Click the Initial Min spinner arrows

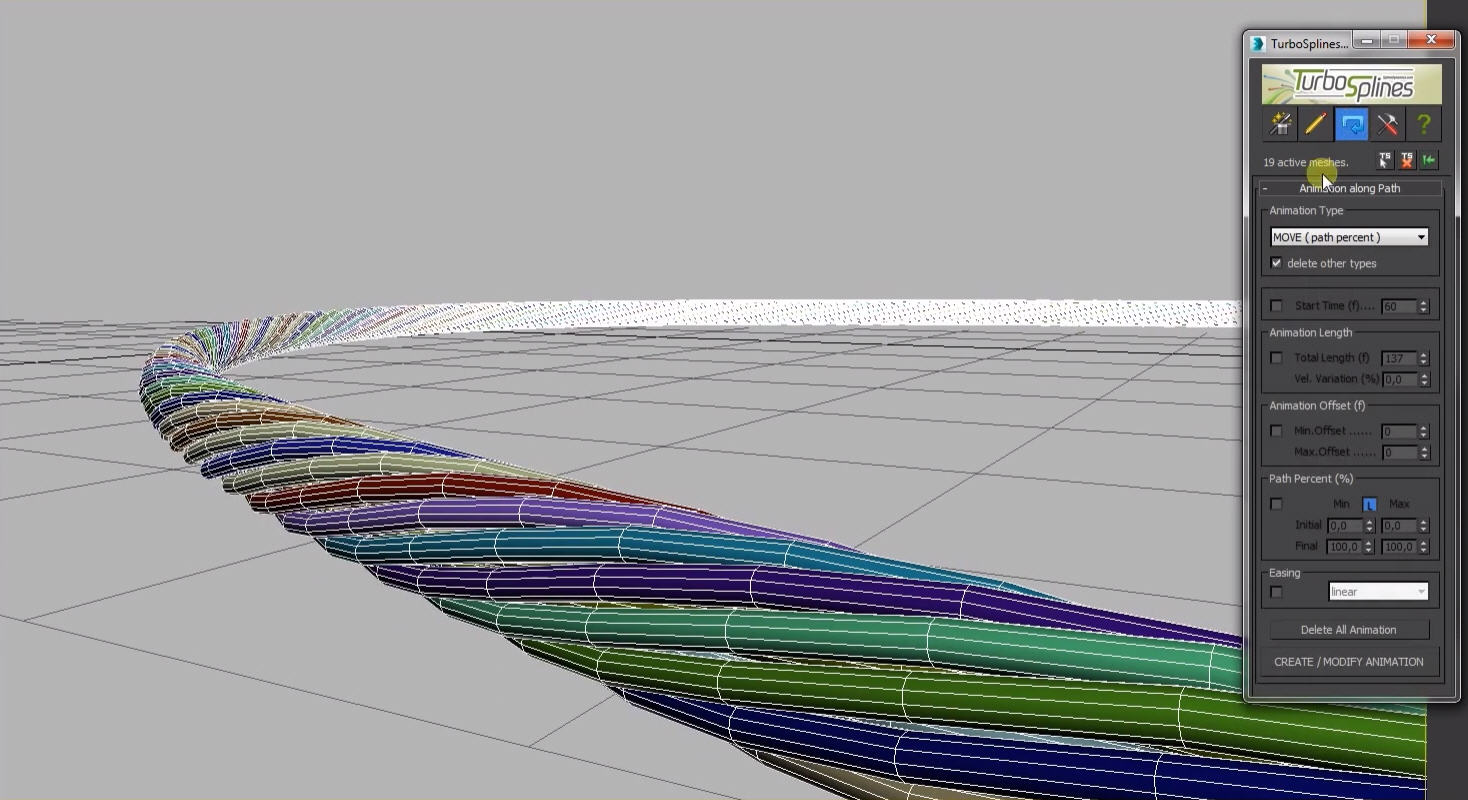(1370, 525)
